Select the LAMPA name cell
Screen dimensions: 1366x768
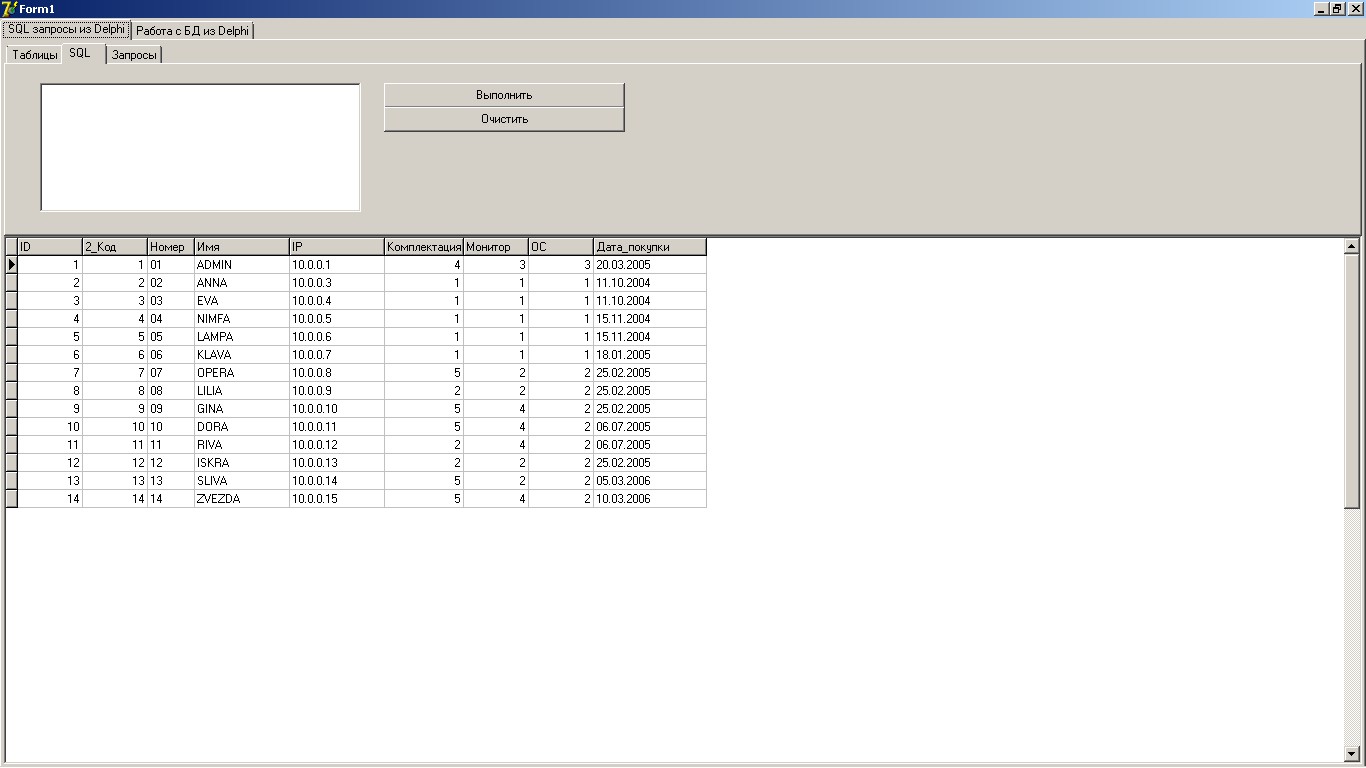(242, 337)
